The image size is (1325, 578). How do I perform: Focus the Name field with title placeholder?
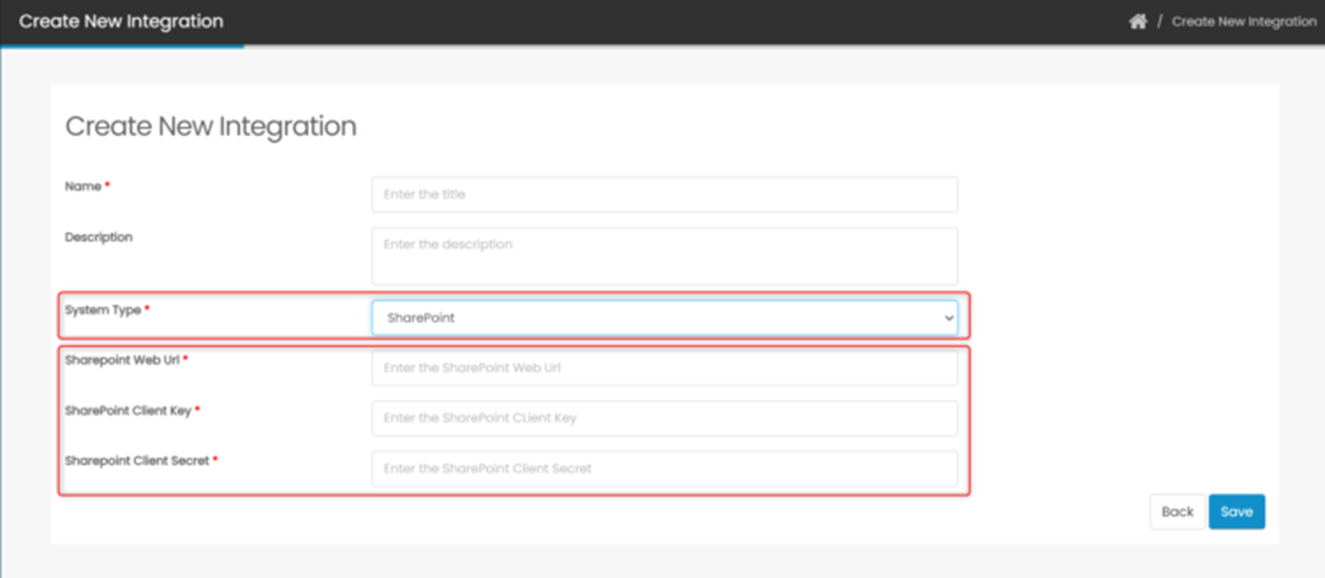[x=664, y=194]
